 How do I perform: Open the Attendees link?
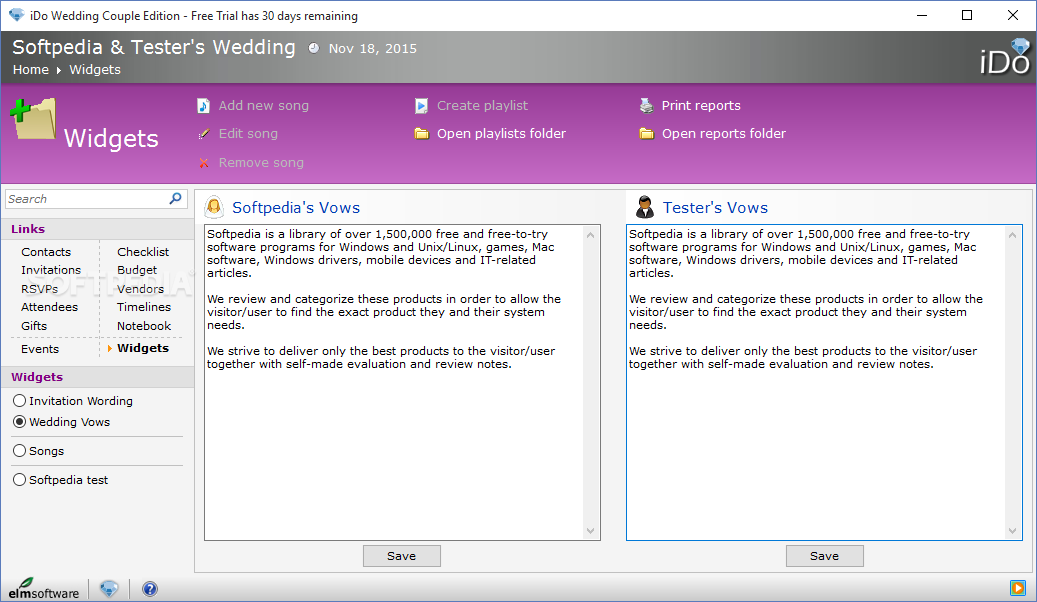(x=50, y=307)
